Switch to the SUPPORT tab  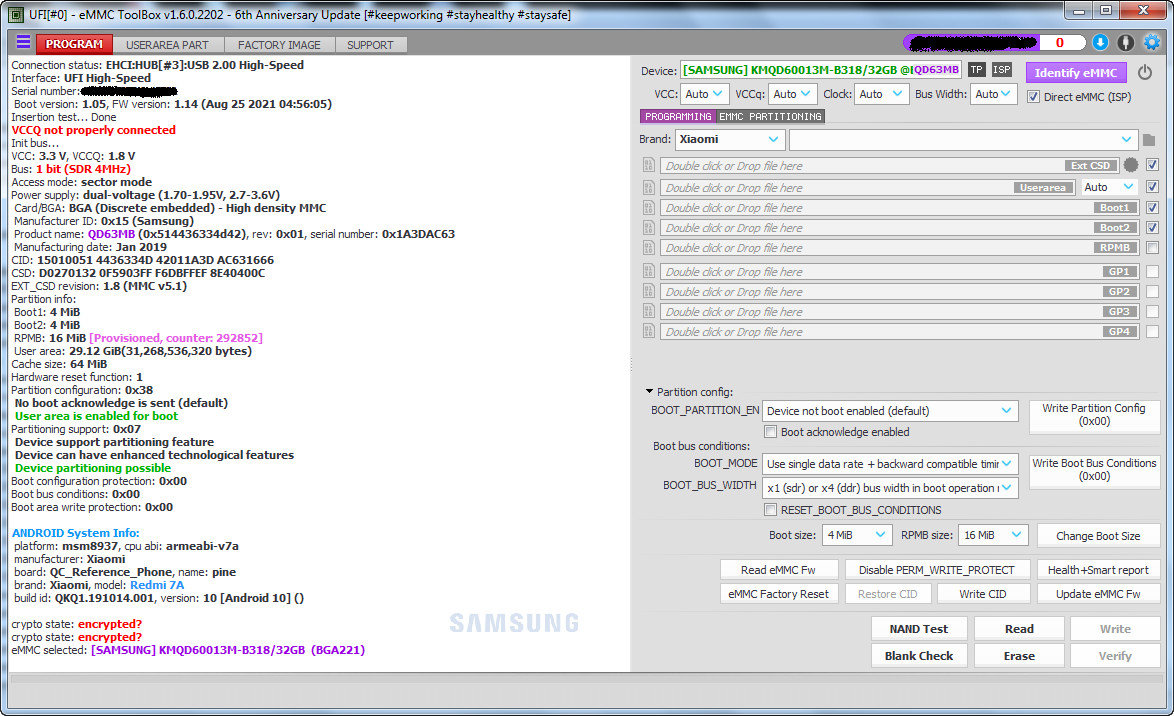370,45
